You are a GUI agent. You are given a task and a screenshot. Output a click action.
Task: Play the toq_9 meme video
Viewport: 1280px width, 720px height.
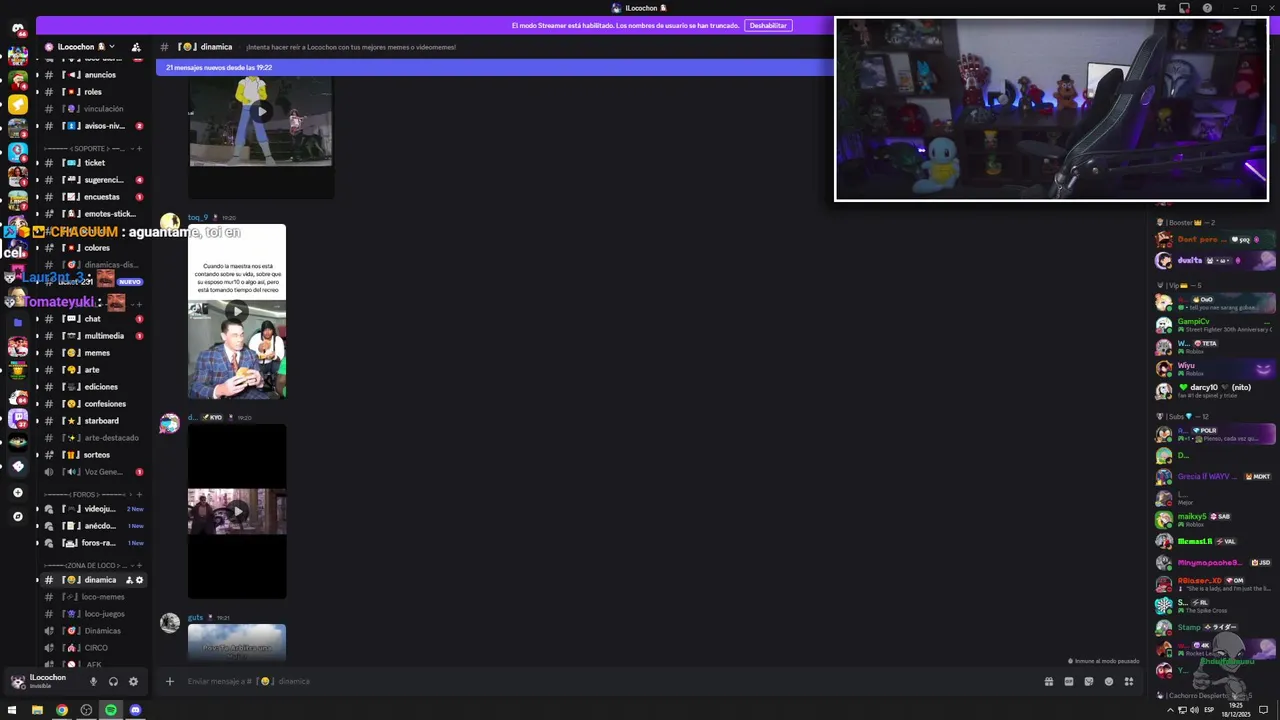click(x=237, y=311)
